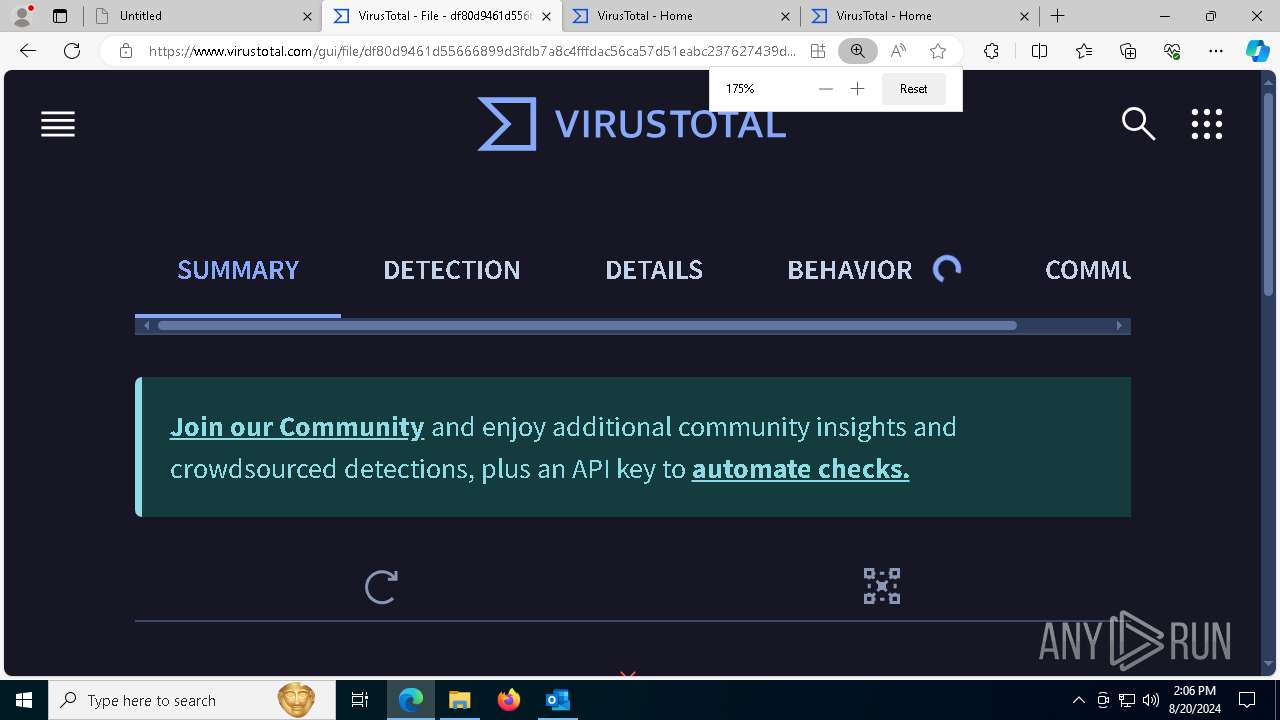
Task: Click the tab strip scrollbar left arrow
Action: (147, 325)
